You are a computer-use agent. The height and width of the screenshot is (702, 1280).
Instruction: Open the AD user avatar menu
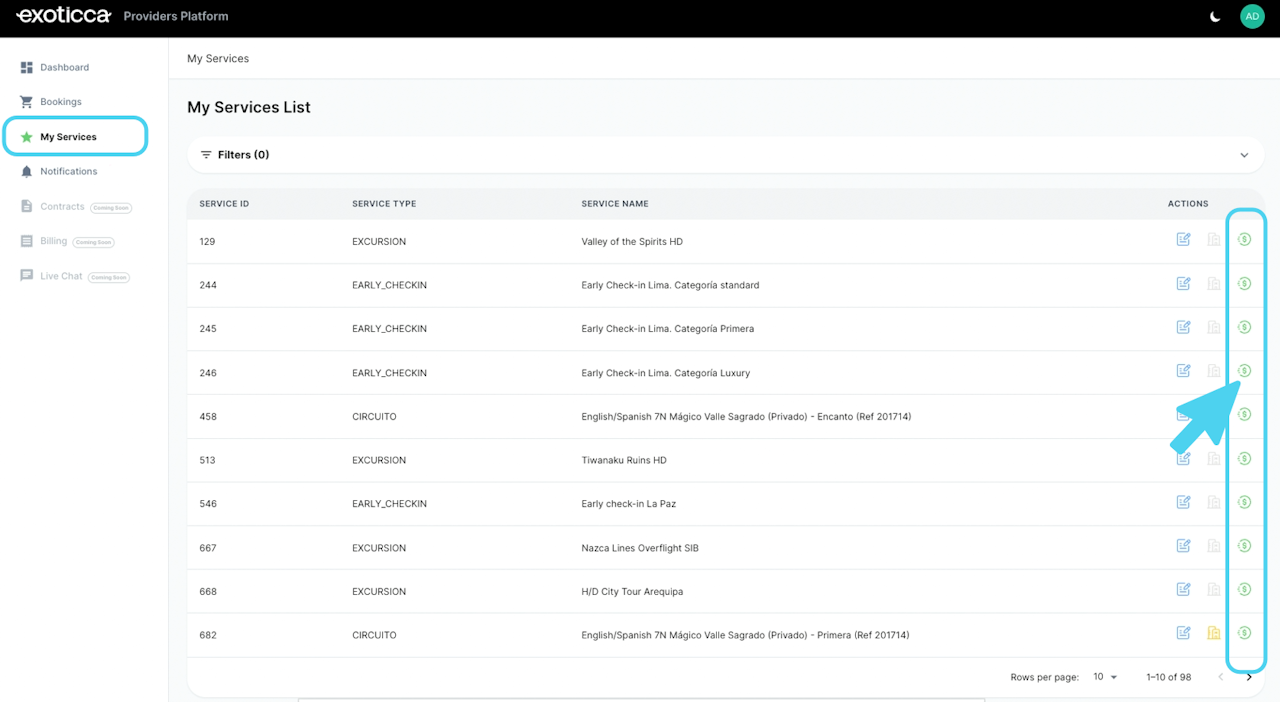(1252, 16)
